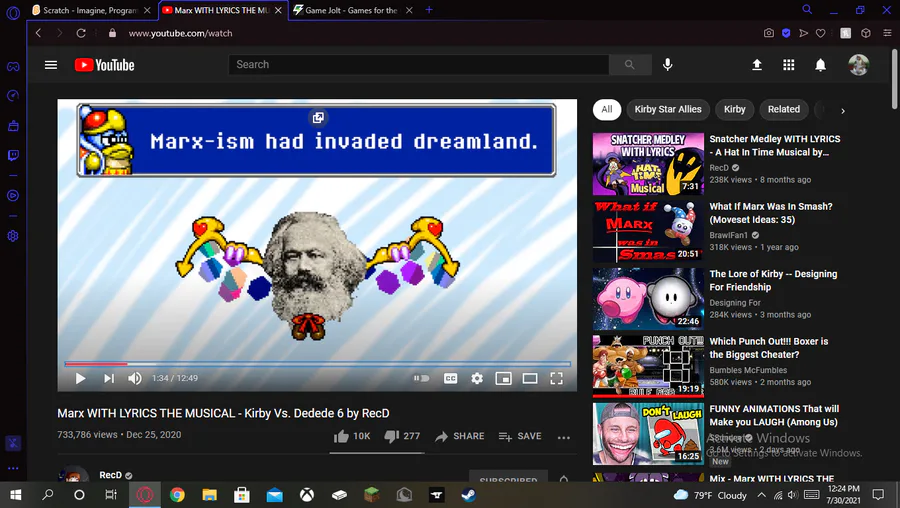Show more filter chips with arrow
The width and height of the screenshot is (900, 508).
point(843,111)
